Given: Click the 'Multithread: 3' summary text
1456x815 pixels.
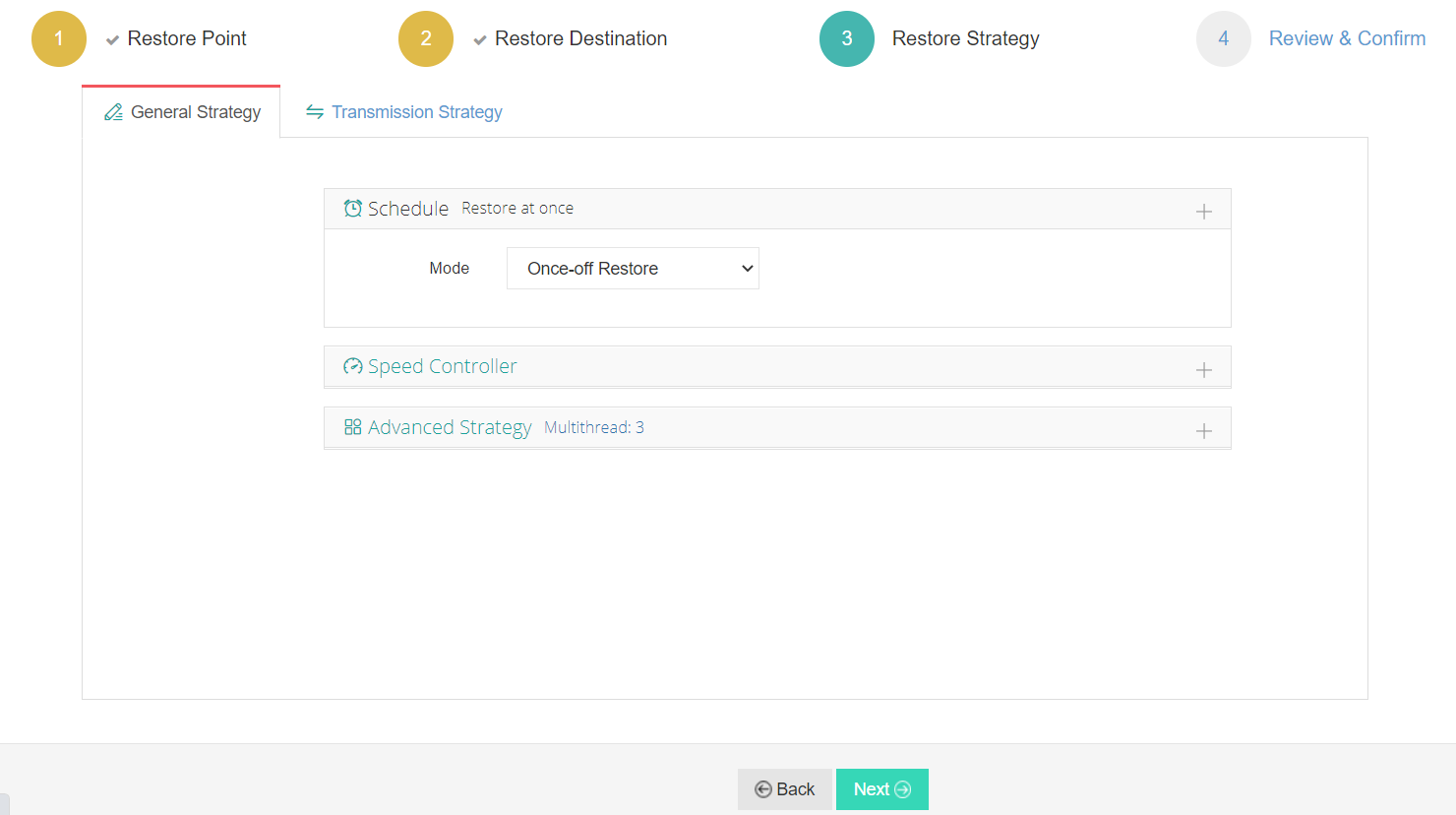Looking at the screenshot, I should 594,427.
